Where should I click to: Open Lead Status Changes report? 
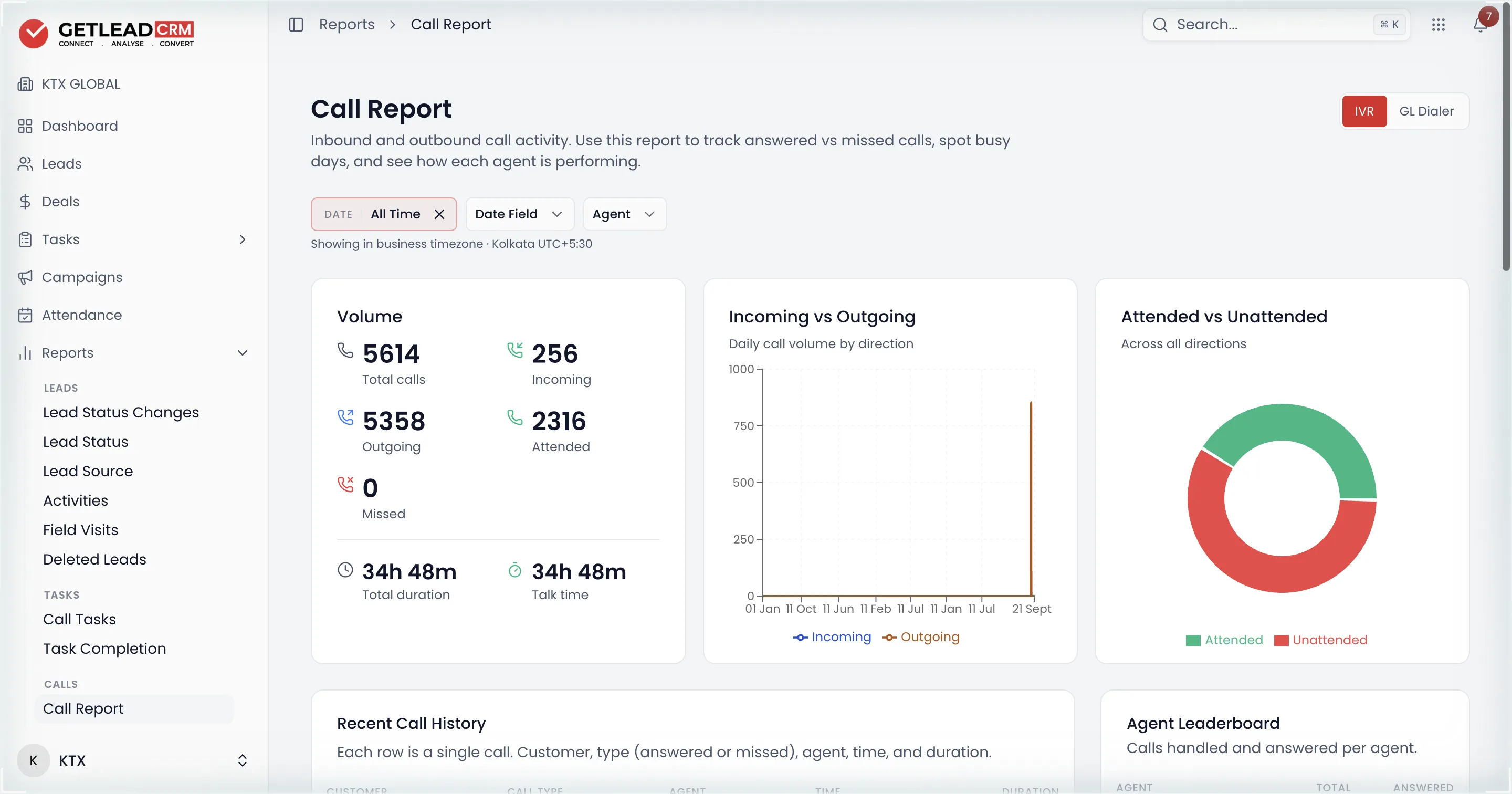click(121, 412)
